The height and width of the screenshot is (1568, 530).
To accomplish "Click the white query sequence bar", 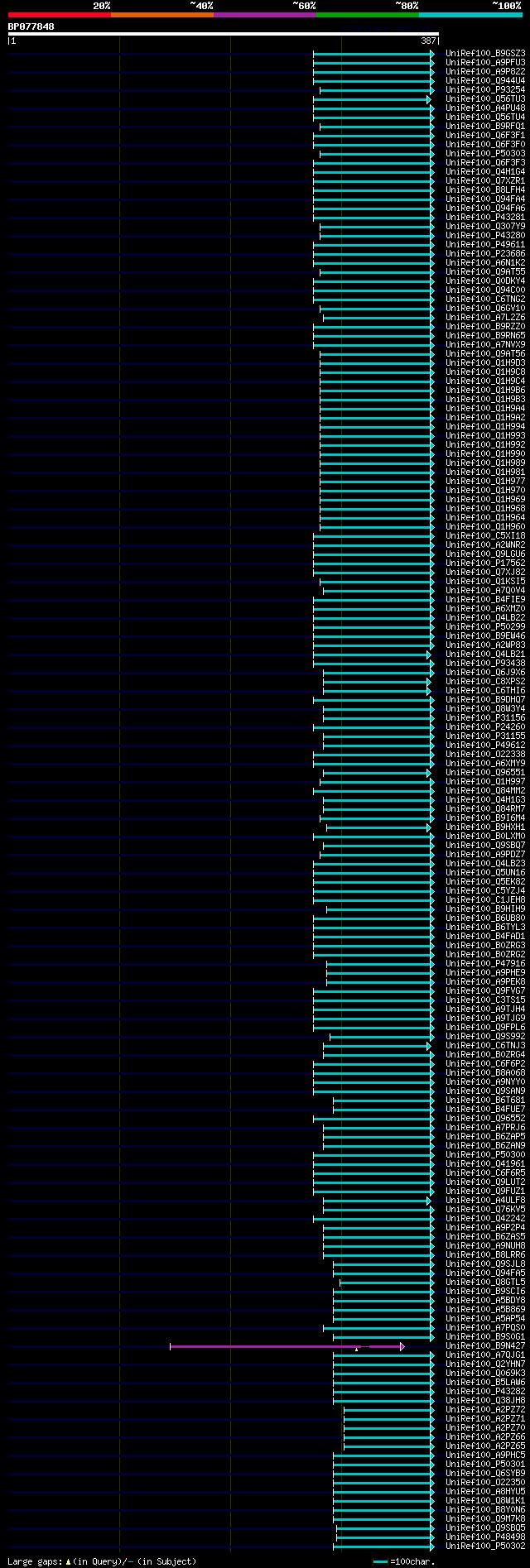I will point(223,34).
